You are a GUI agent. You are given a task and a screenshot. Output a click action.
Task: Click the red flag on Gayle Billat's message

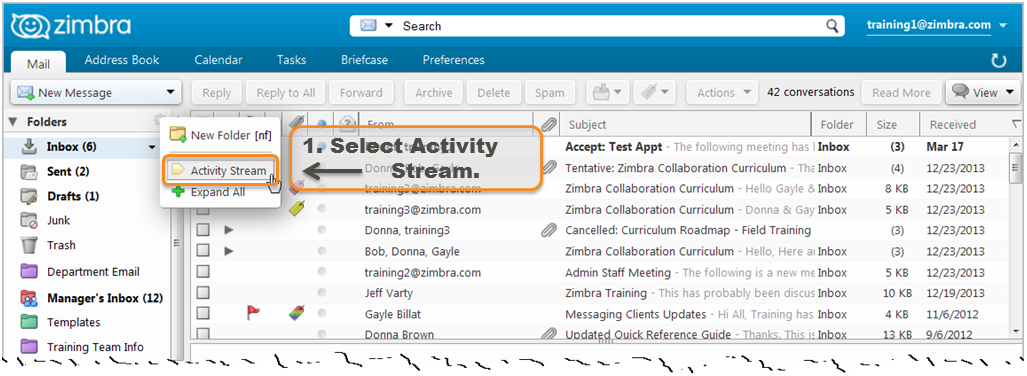click(x=253, y=313)
